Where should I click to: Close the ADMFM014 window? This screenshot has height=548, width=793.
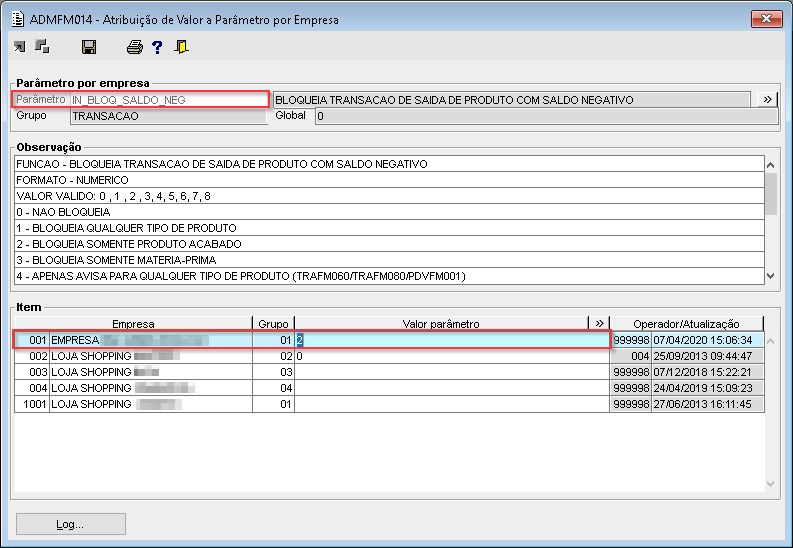[x=767, y=19]
